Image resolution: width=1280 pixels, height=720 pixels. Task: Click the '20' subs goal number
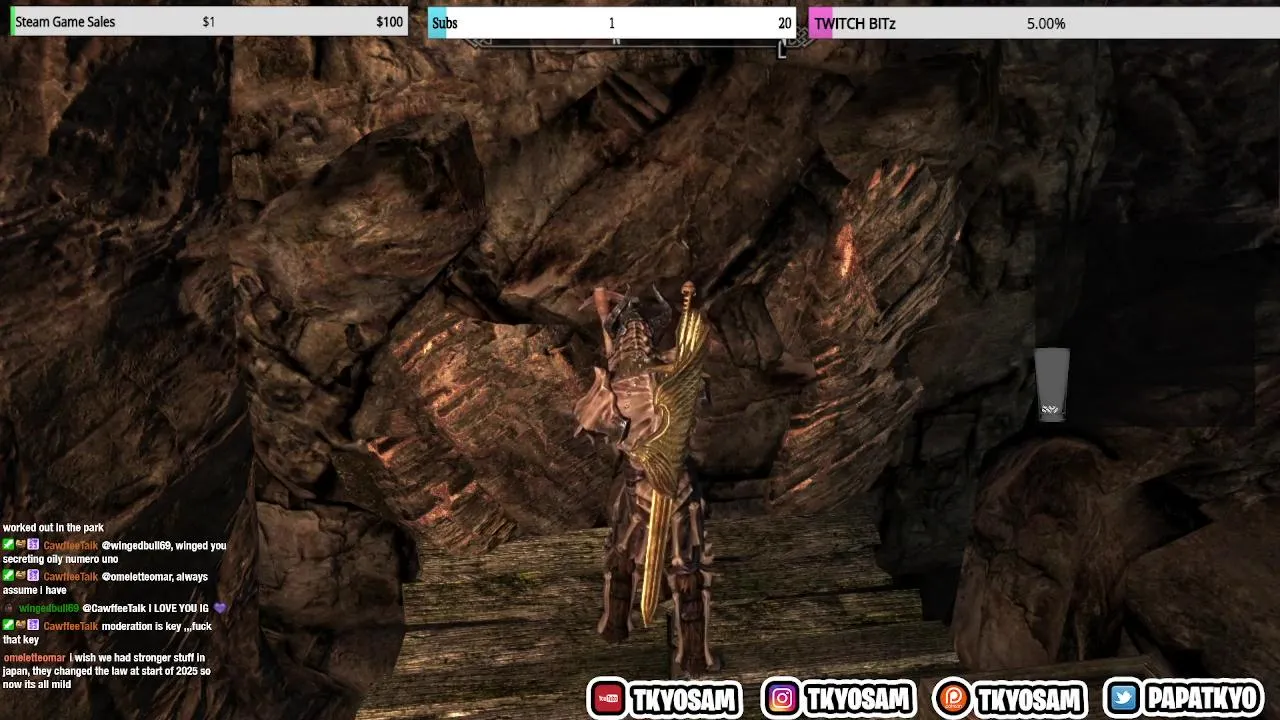[x=784, y=23]
